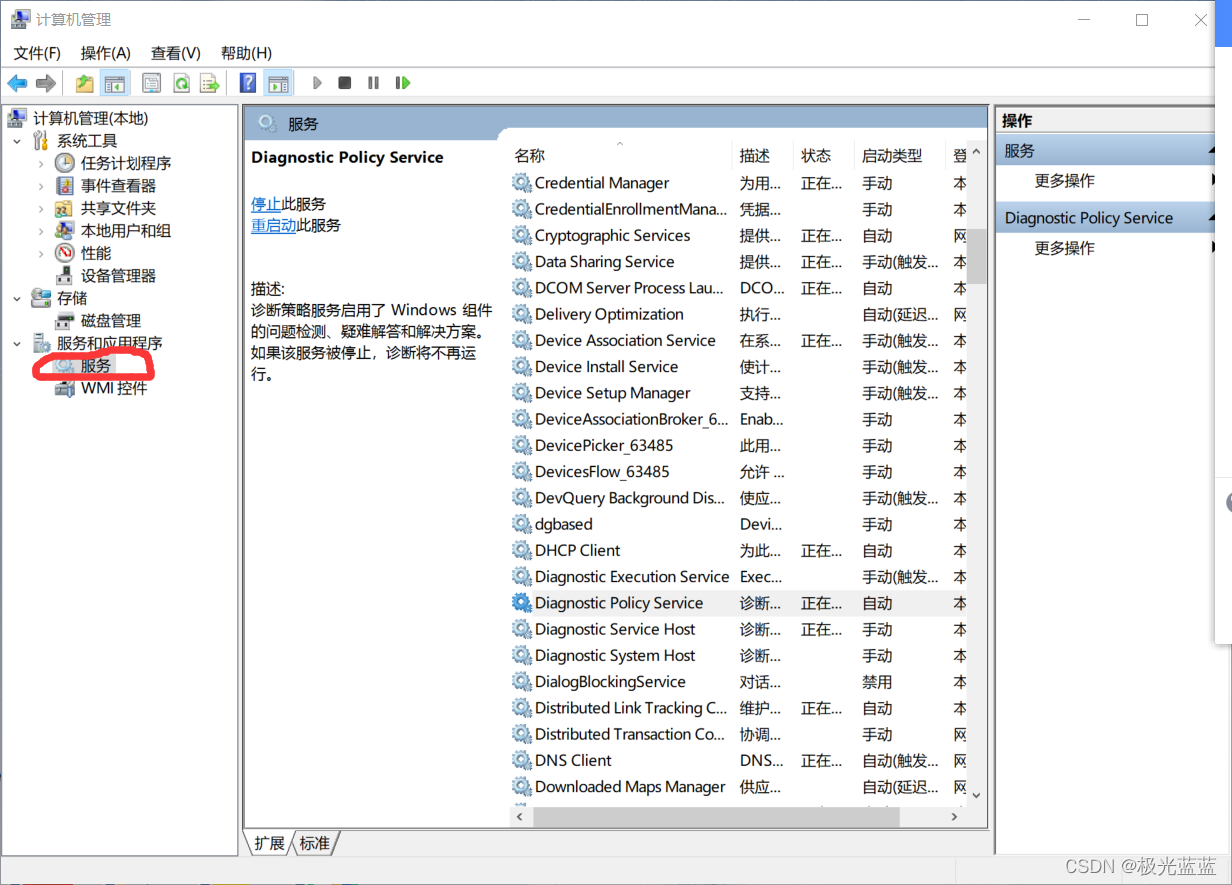
Task: Expand the 共享文件夹 node
Action: [x=41, y=208]
